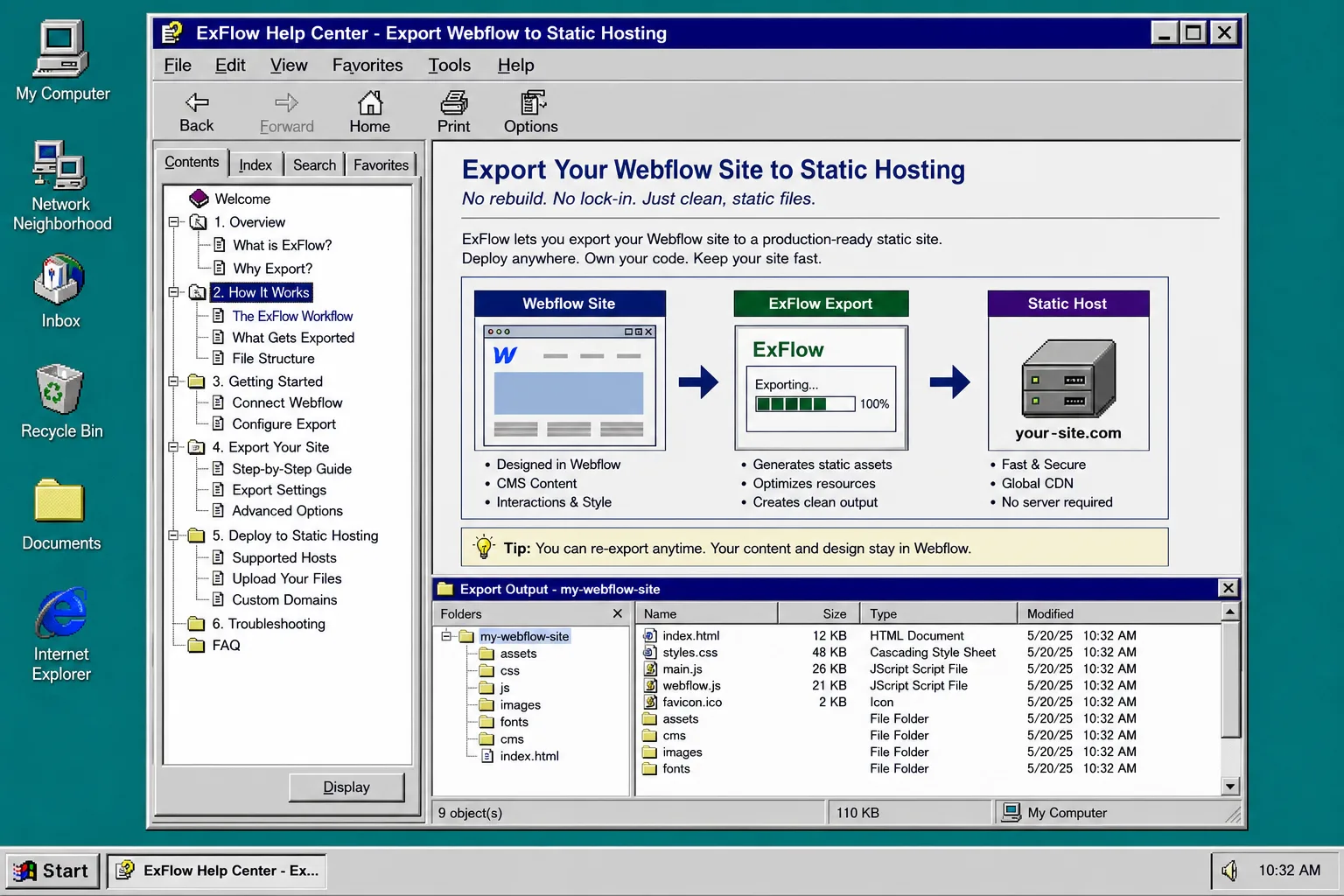Open the Custom Domains topic
Image resolution: width=1344 pixels, height=896 pixels.
coord(284,599)
